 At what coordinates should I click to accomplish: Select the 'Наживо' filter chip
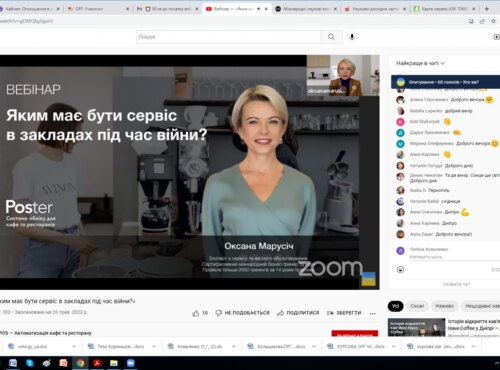coord(445,306)
